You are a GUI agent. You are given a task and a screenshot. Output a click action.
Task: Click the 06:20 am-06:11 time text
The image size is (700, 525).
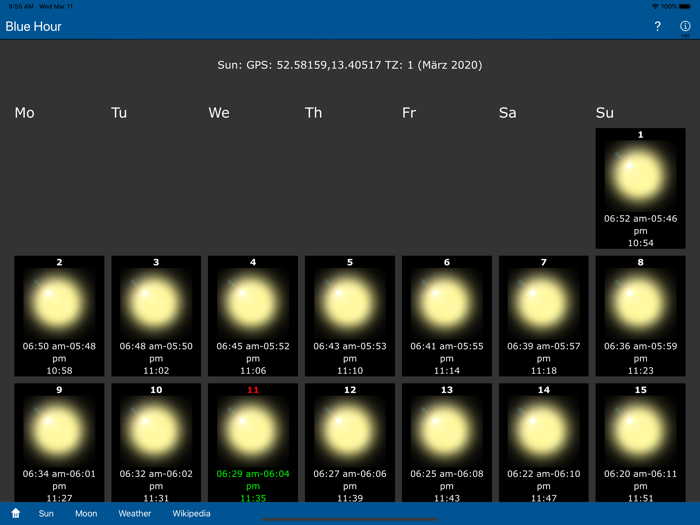[640, 474]
